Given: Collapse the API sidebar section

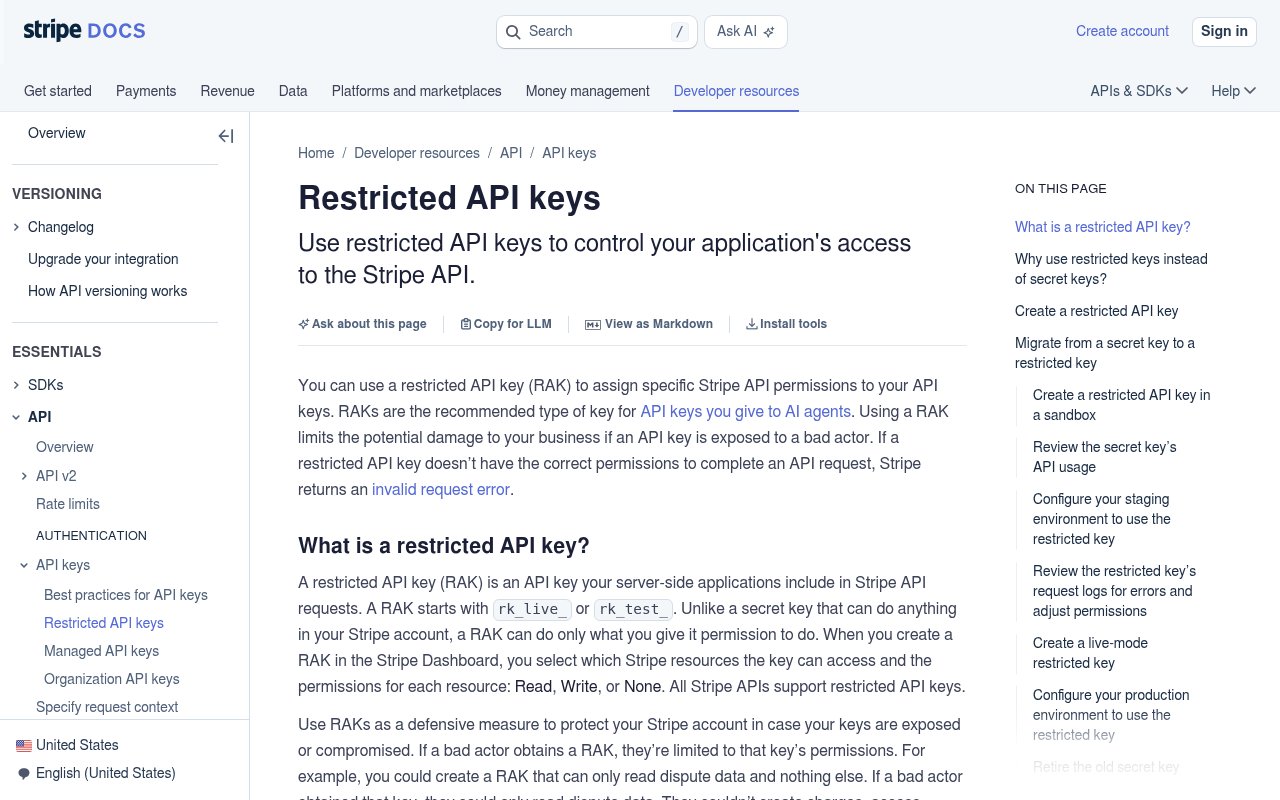Looking at the screenshot, I should pyautogui.click(x=16, y=417).
